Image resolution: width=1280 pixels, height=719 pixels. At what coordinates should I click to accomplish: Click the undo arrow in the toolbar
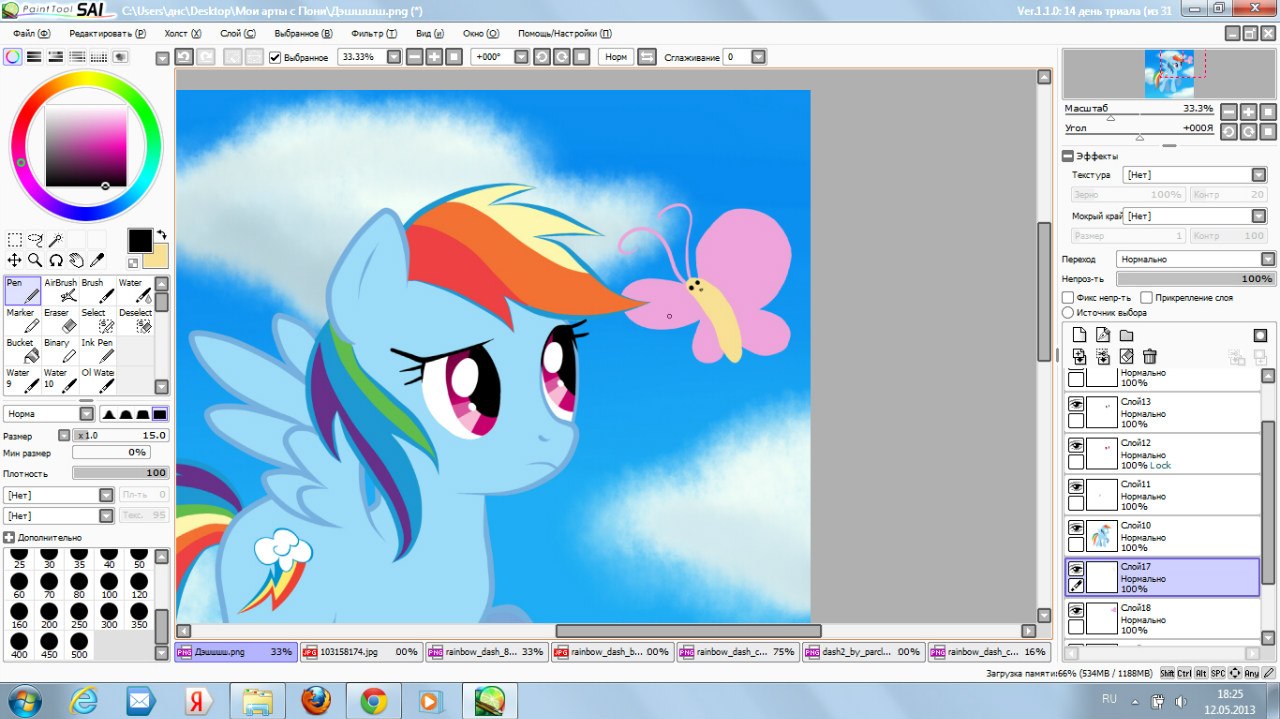pos(184,57)
